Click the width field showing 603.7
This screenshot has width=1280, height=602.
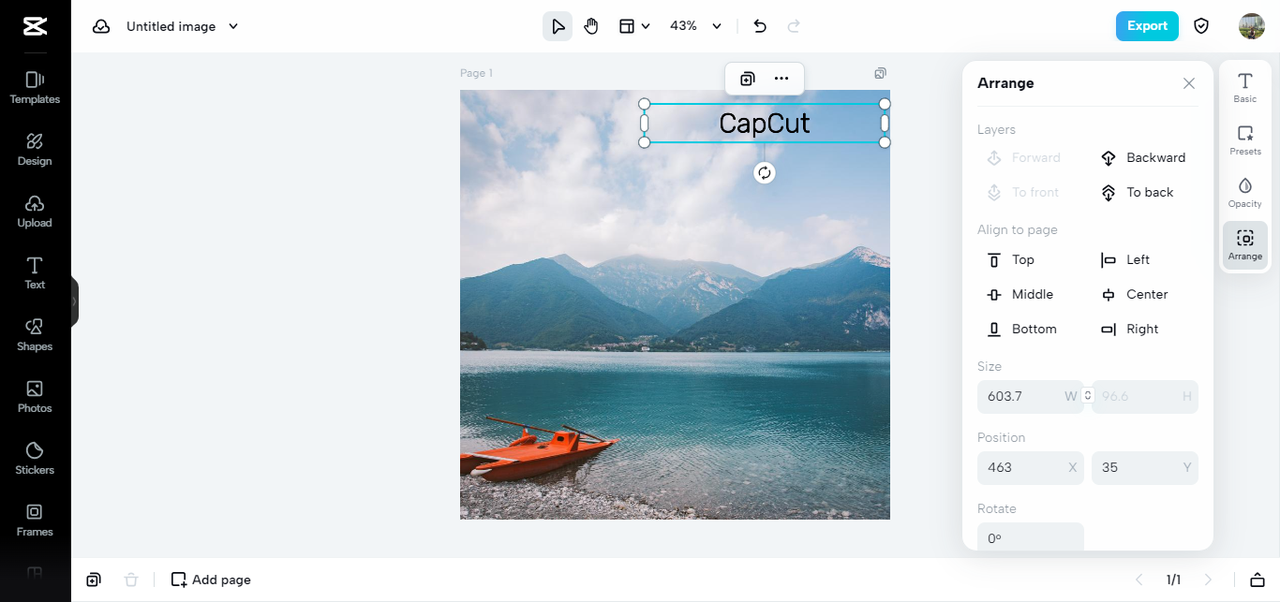(1030, 397)
